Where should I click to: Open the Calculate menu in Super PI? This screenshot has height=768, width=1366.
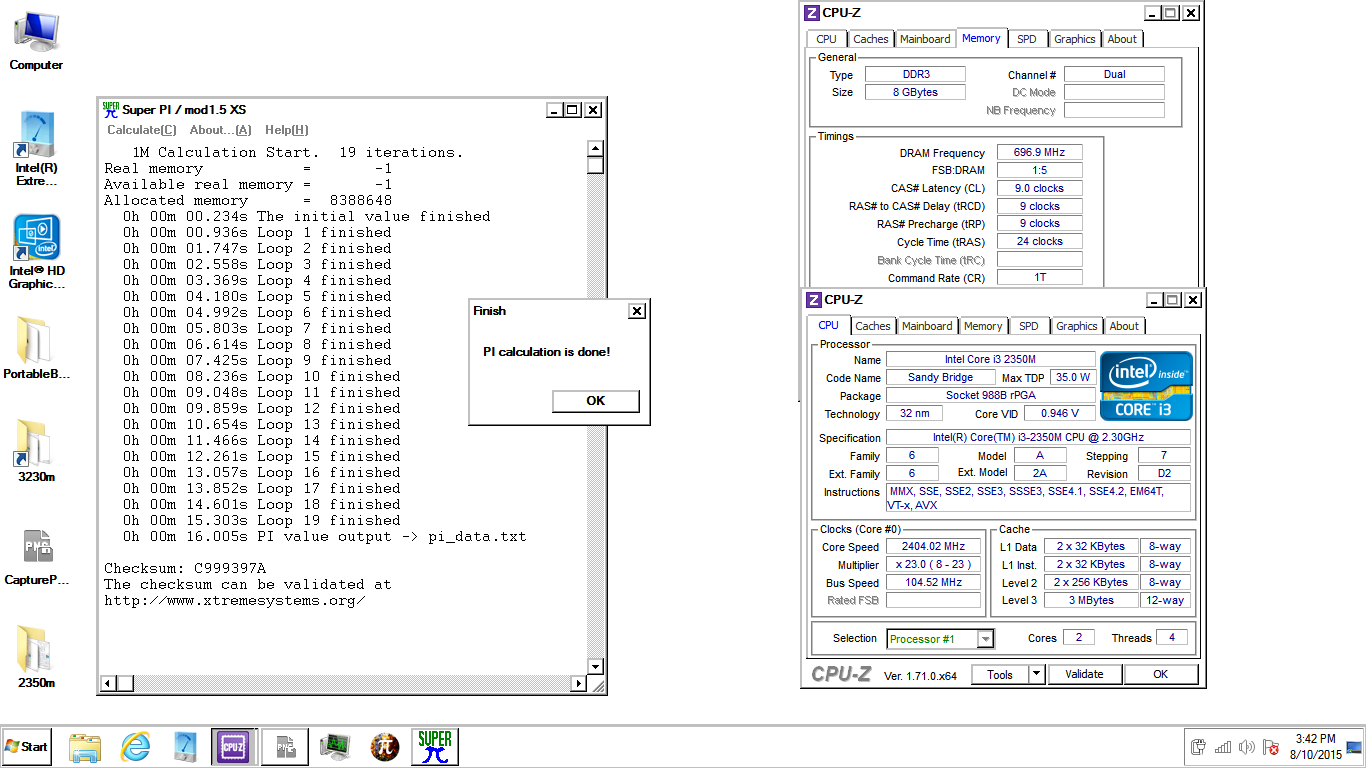point(142,130)
